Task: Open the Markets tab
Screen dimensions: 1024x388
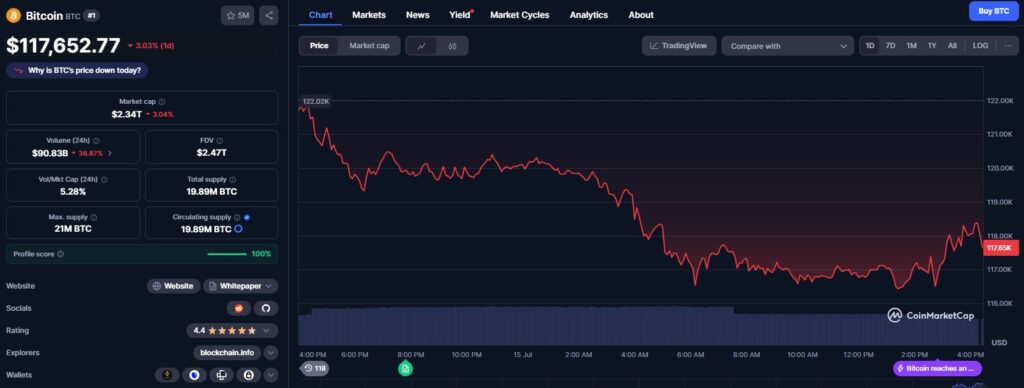Action: (369, 14)
